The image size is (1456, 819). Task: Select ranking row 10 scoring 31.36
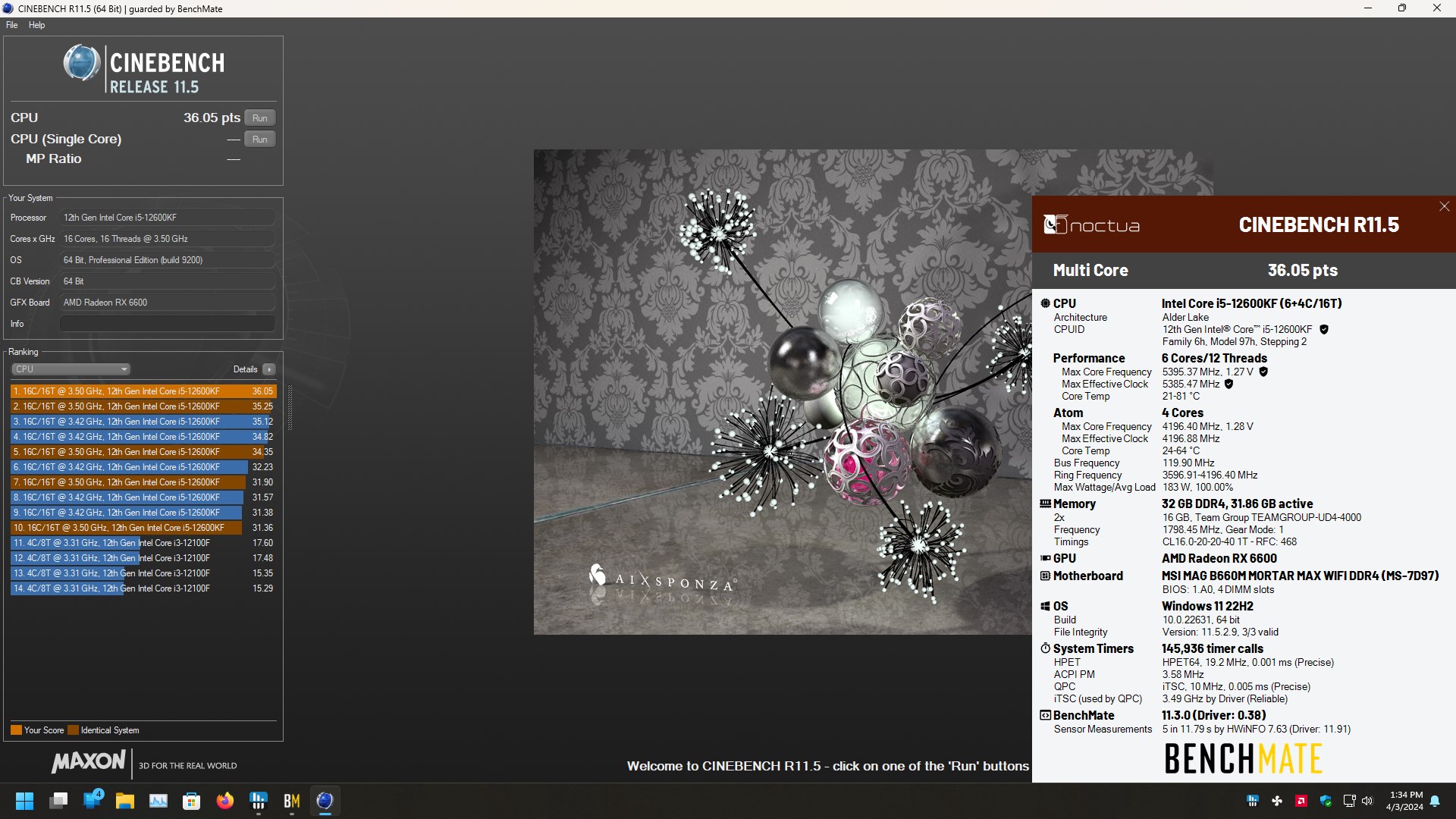143,528
